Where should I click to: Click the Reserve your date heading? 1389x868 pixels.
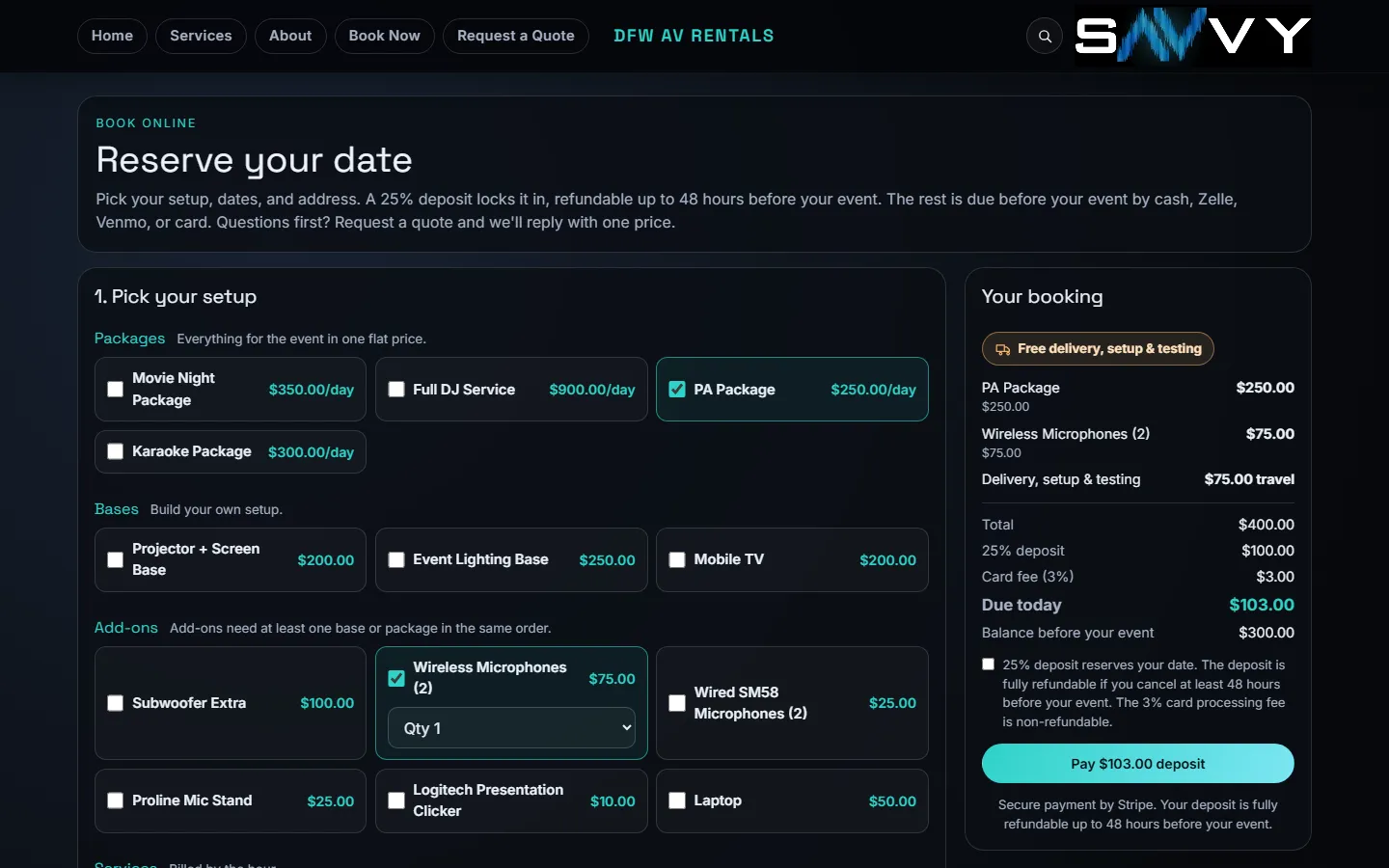tap(254, 160)
